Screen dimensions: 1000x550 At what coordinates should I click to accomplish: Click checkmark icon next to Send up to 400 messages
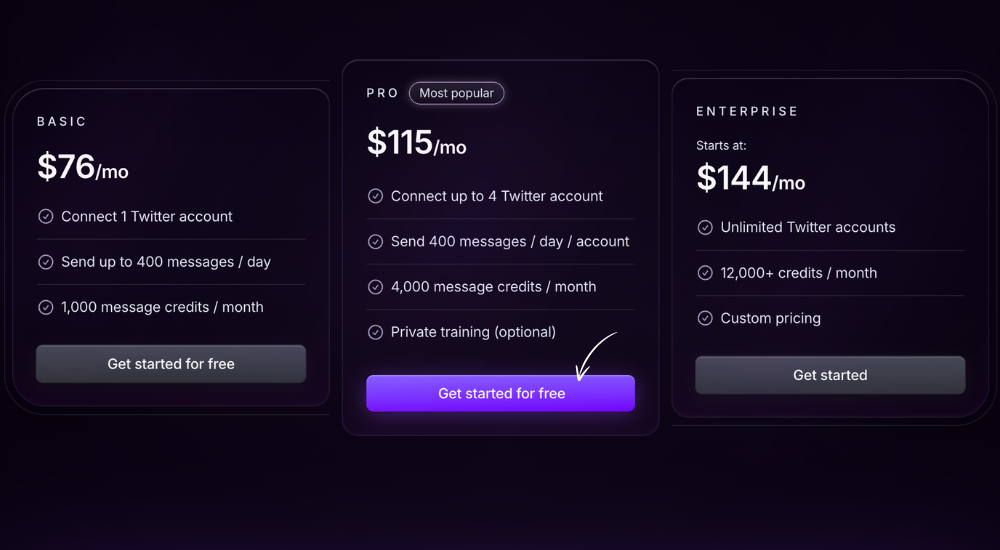click(46, 262)
